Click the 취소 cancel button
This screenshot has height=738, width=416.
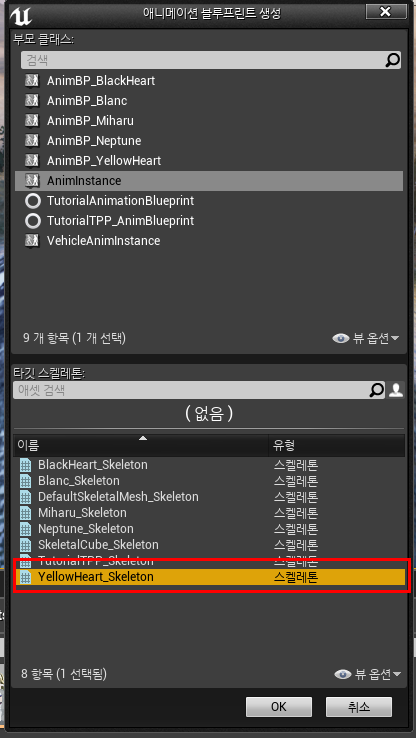(359, 707)
